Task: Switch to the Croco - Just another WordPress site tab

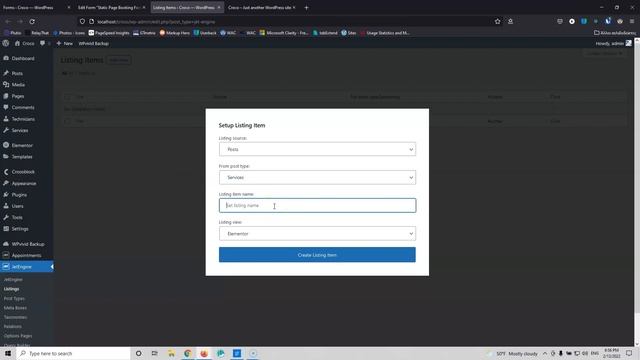Action: point(262,7)
